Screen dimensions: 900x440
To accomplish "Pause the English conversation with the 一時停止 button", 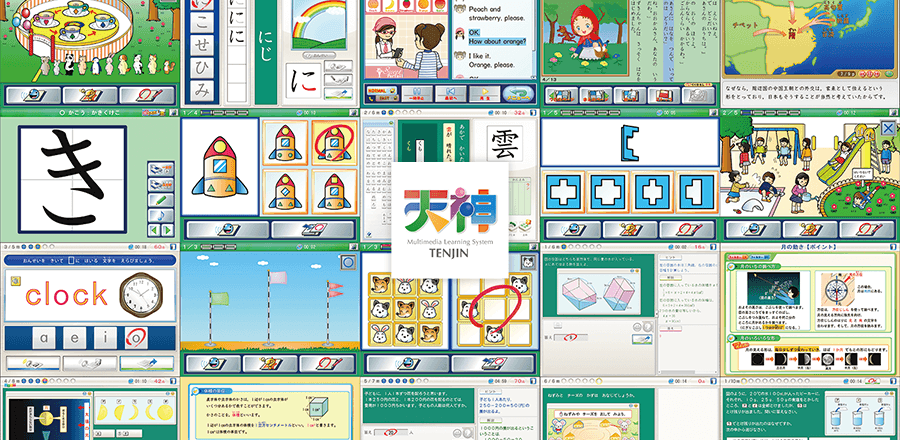I will (x=417, y=94).
